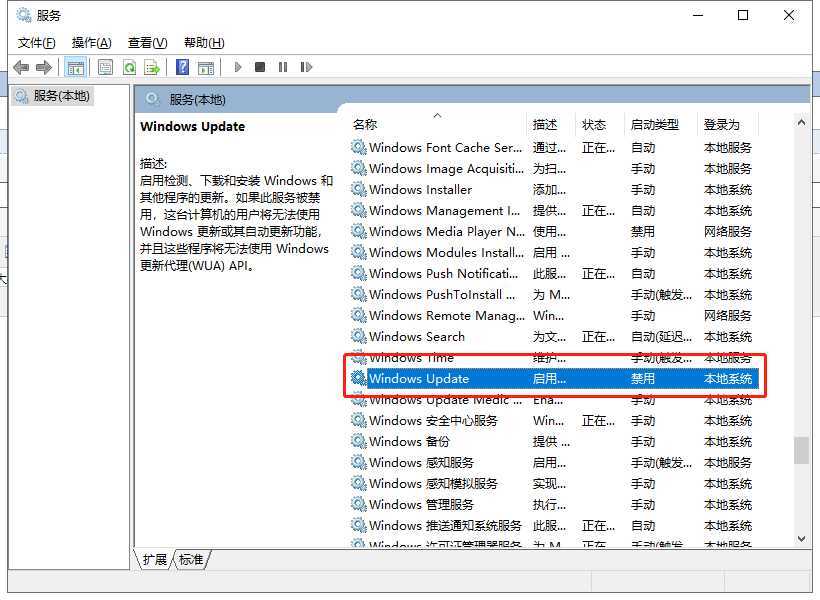
Task: Toggle the show/hide action pane icon
Action: coord(206,67)
